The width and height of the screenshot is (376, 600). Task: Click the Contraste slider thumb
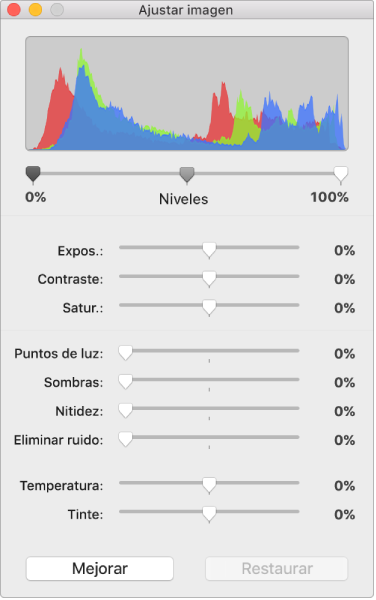click(x=209, y=278)
